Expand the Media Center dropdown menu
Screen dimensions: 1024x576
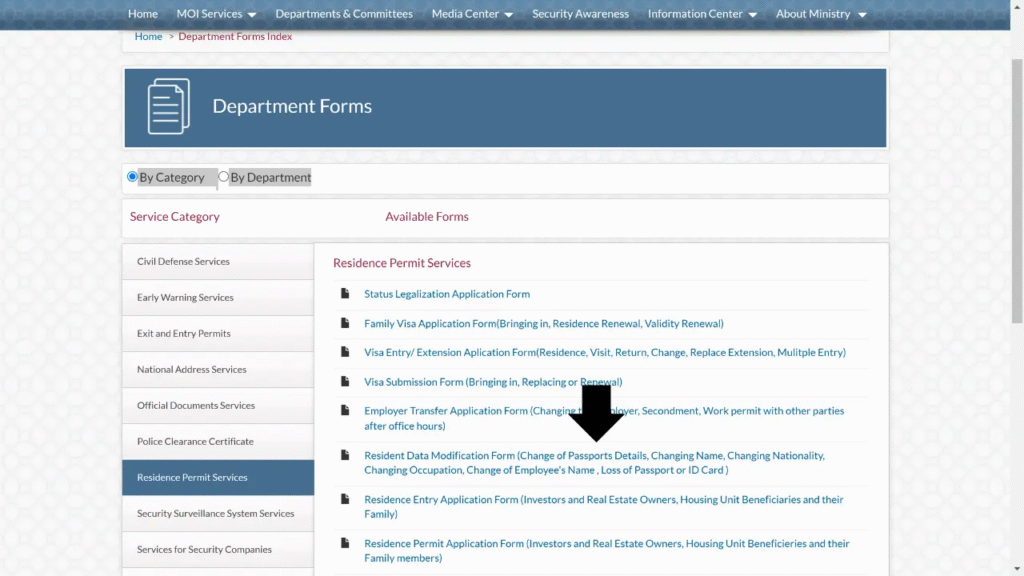point(472,14)
